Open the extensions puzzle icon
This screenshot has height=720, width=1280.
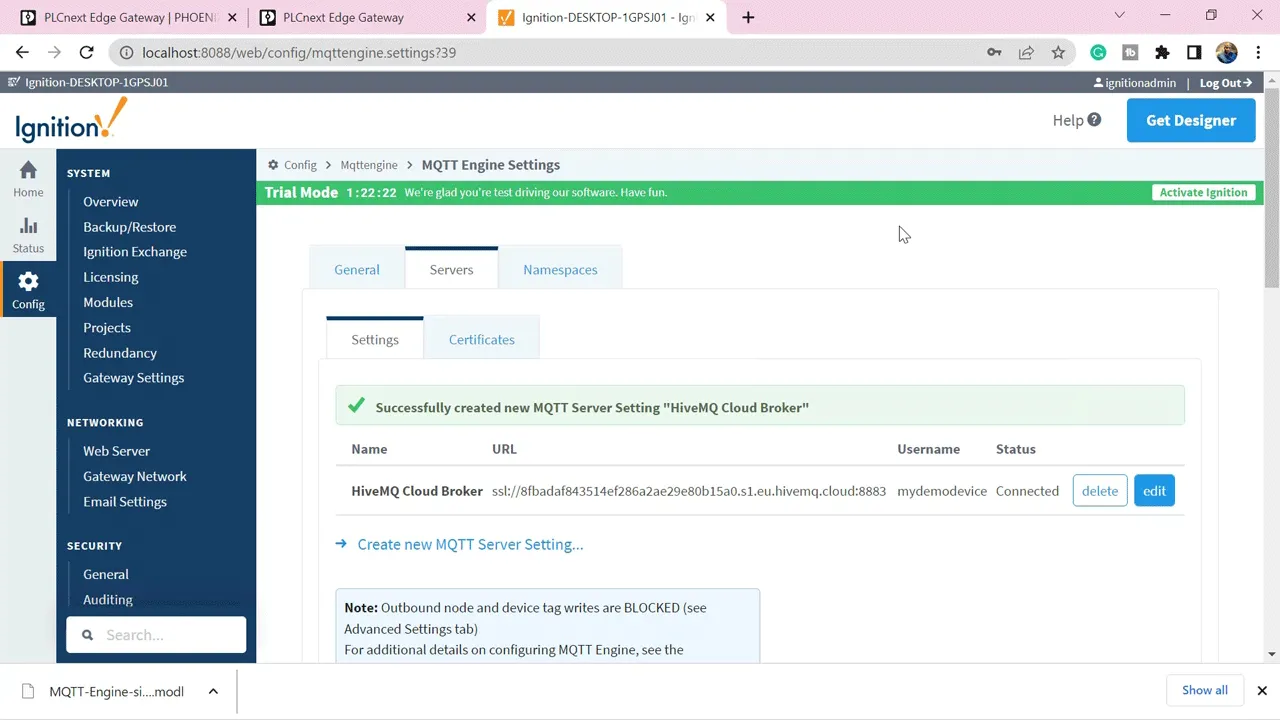coord(1162,53)
